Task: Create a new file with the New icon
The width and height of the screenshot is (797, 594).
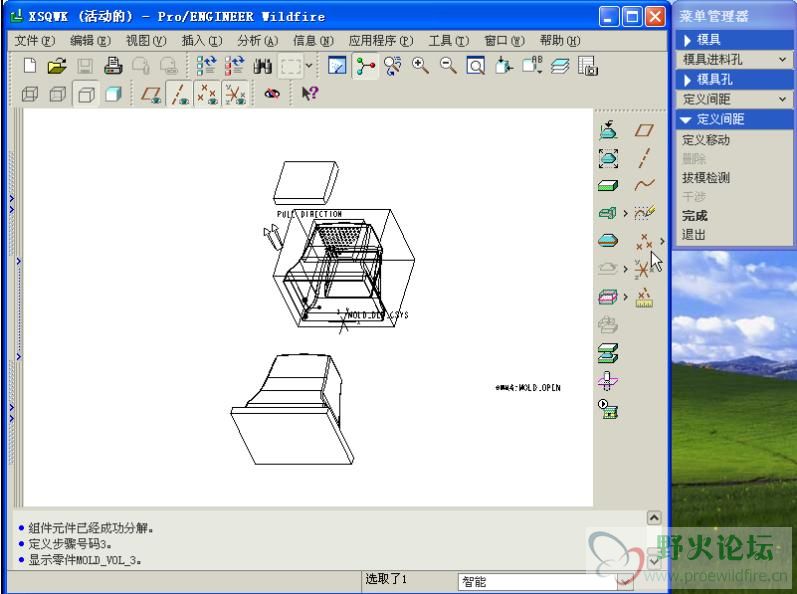Action: pos(30,66)
